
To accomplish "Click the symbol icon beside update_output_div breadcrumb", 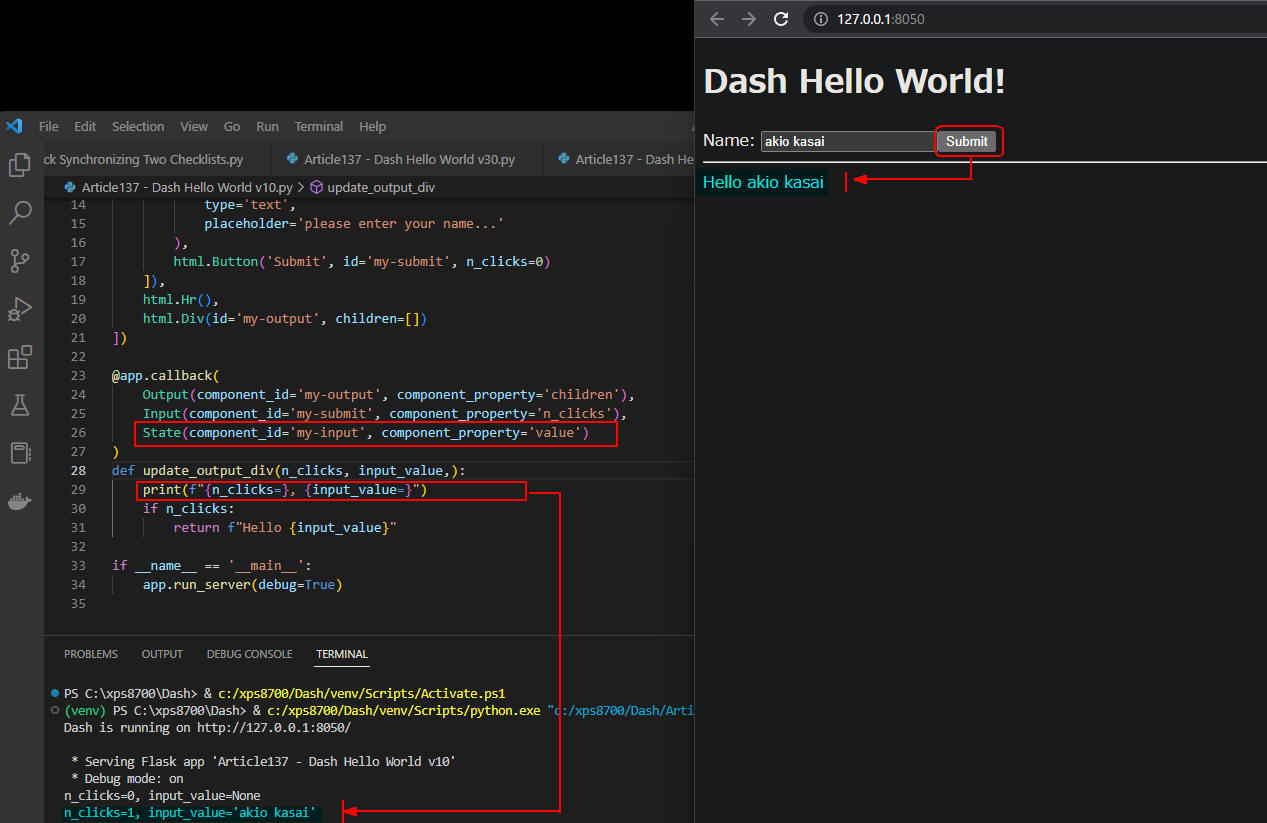I will [x=316, y=187].
